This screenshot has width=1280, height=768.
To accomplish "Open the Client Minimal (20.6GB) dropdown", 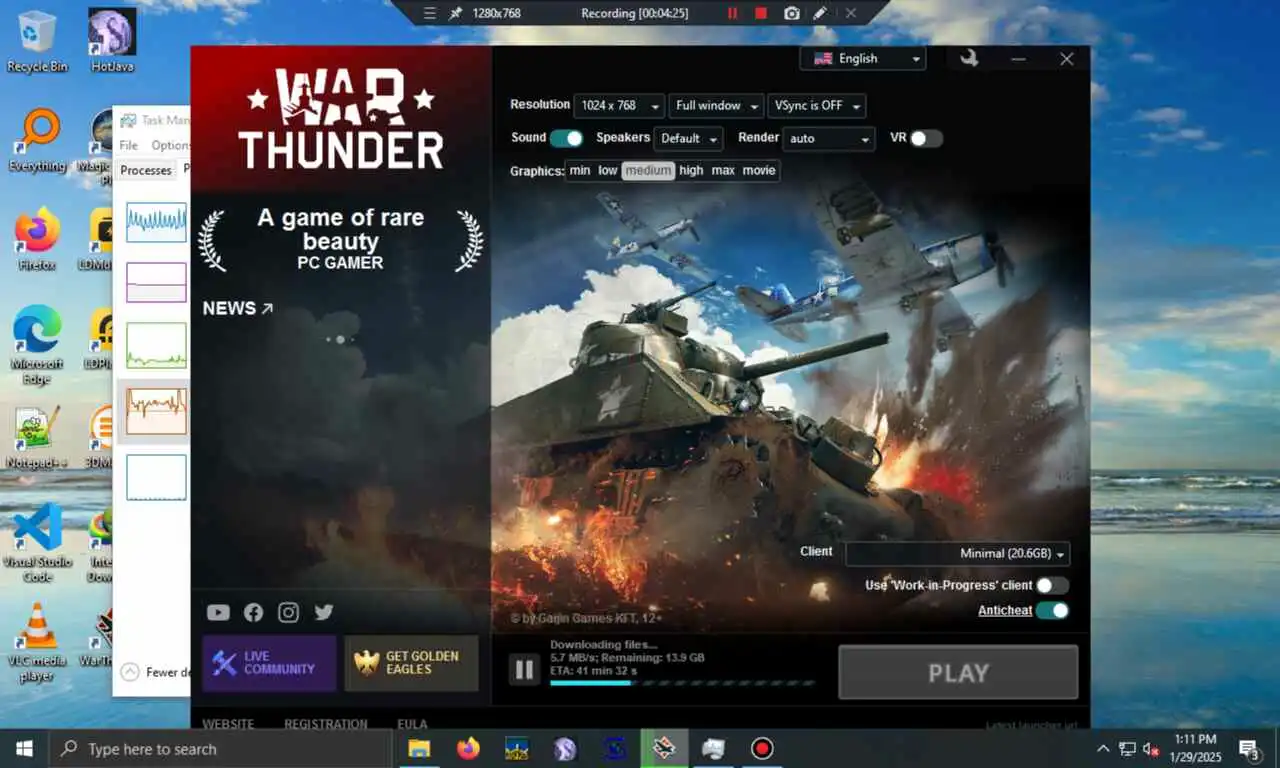I will pos(958,554).
